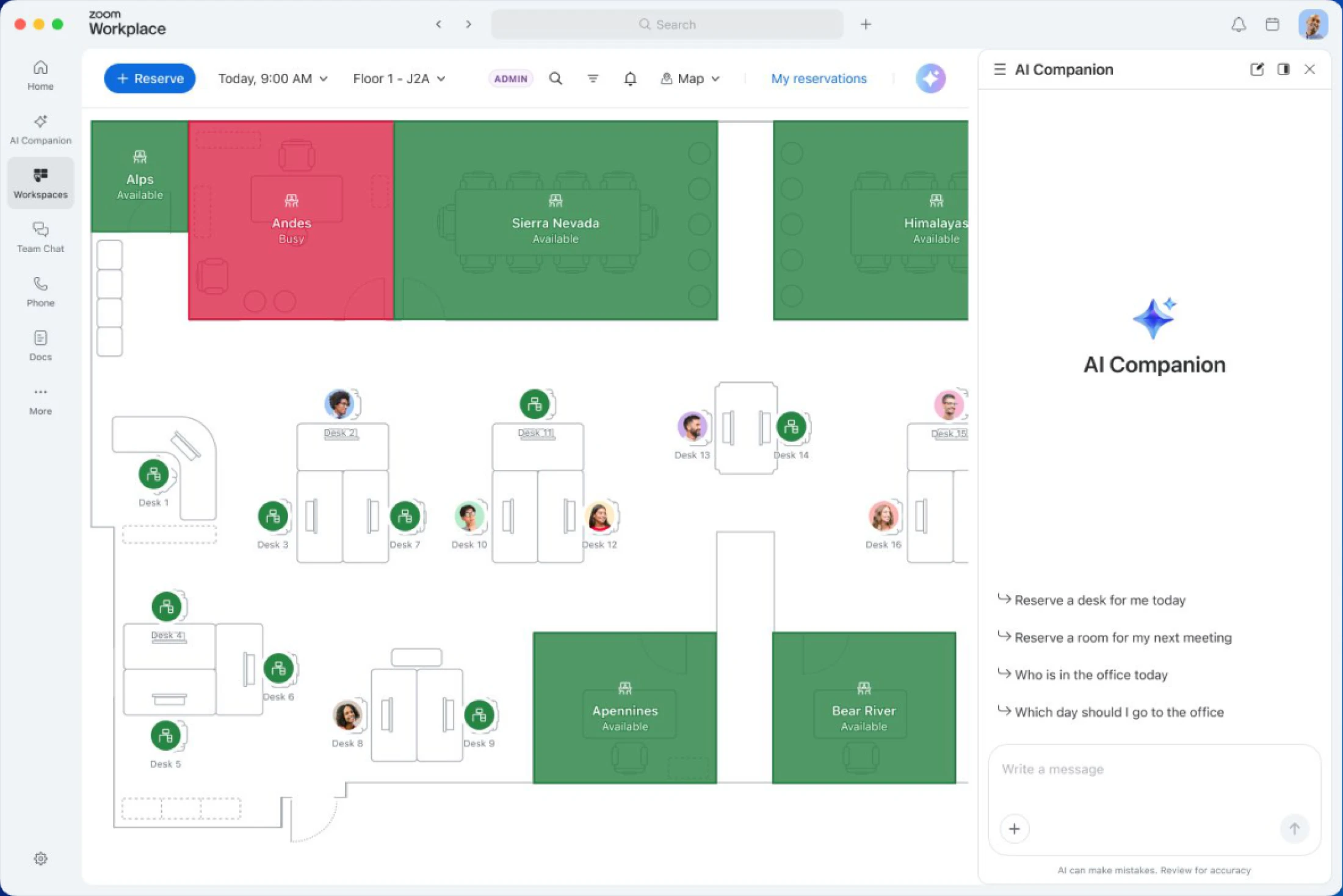
Task: Select available Desk 5 icon
Action: coord(165,735)
